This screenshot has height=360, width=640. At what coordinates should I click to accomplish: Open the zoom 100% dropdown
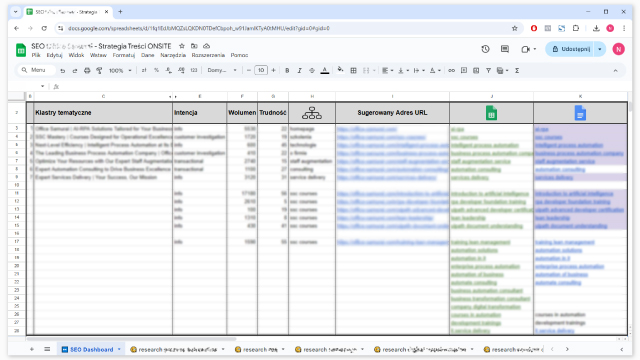[120, 71]
